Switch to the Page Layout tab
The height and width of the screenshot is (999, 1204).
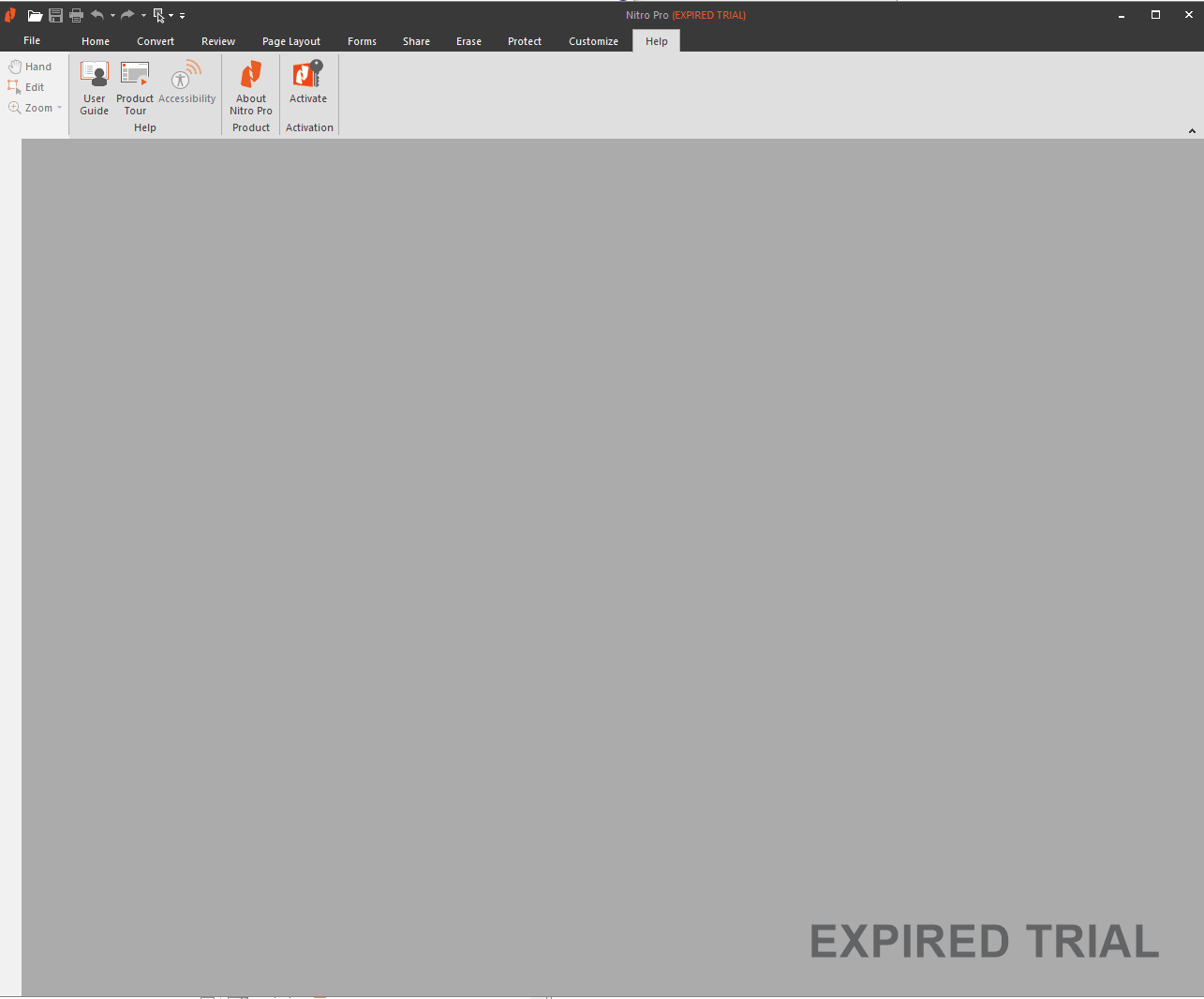pyautogui.click(x=291, y=41)
